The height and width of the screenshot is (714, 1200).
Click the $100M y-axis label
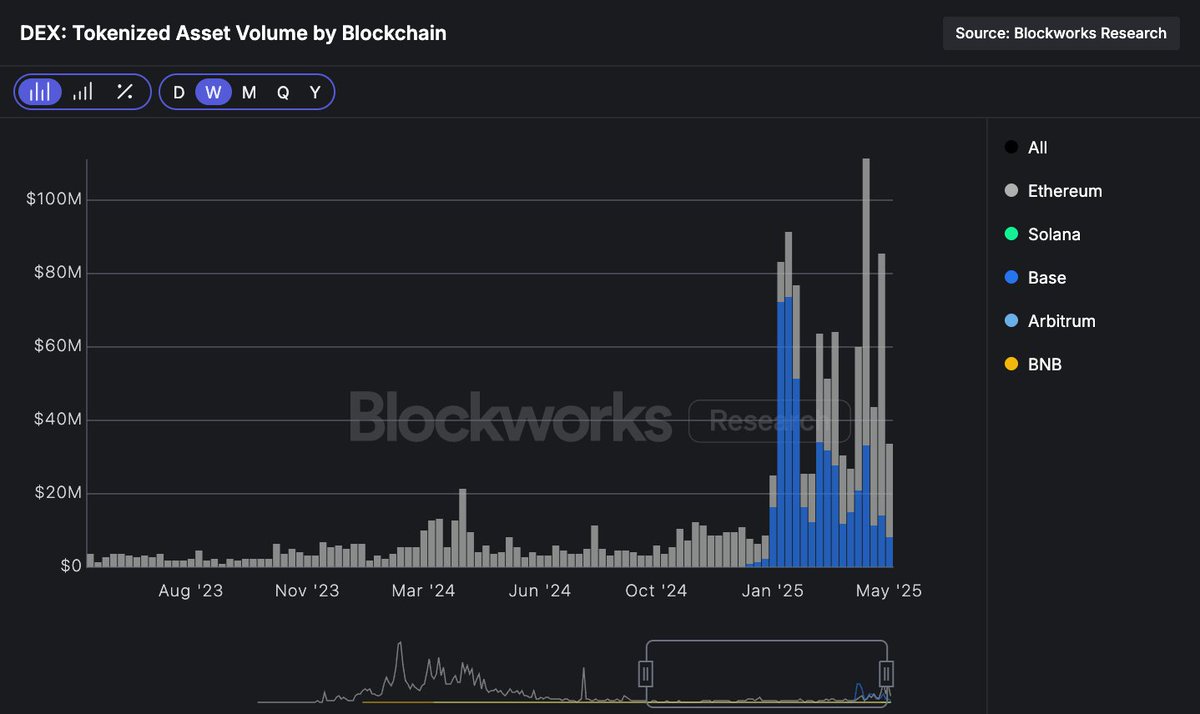click(54, 200)
